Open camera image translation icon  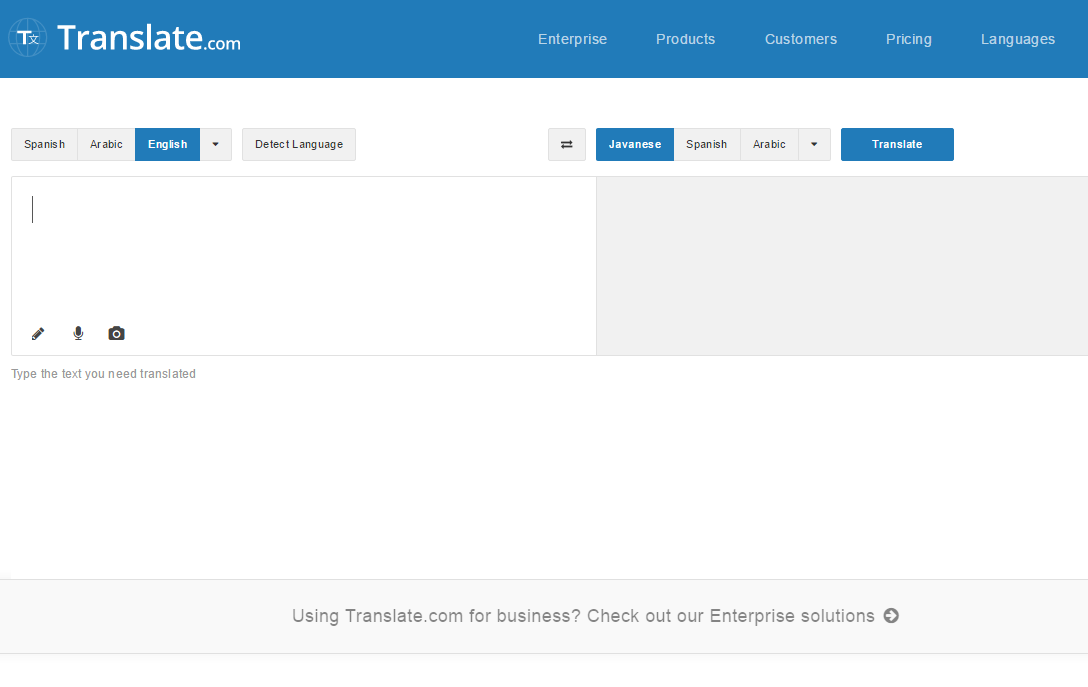pos(117,334)
